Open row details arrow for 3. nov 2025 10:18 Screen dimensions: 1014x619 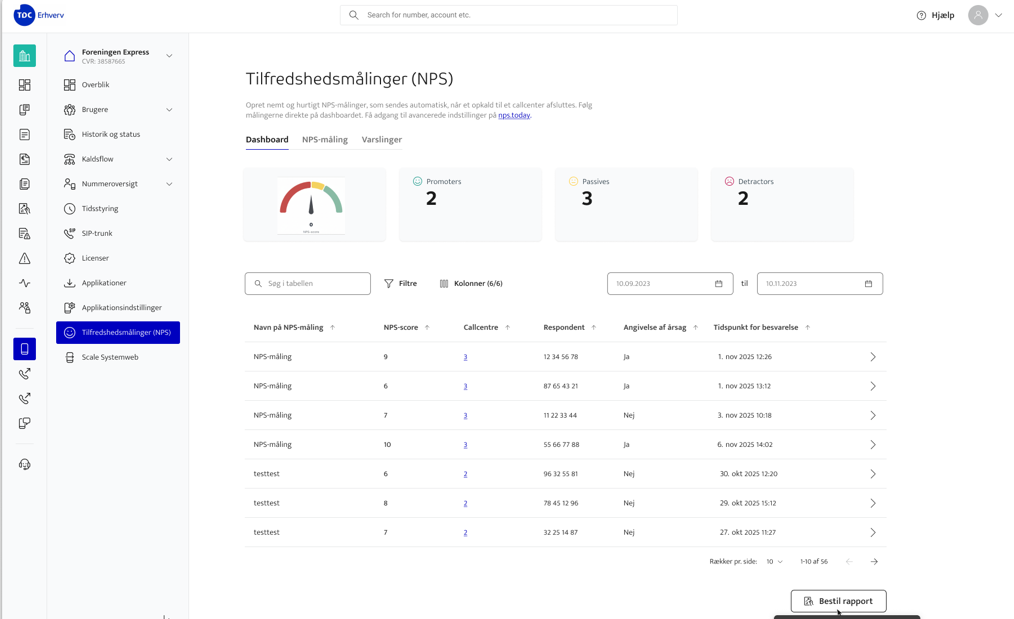[873, 415]
